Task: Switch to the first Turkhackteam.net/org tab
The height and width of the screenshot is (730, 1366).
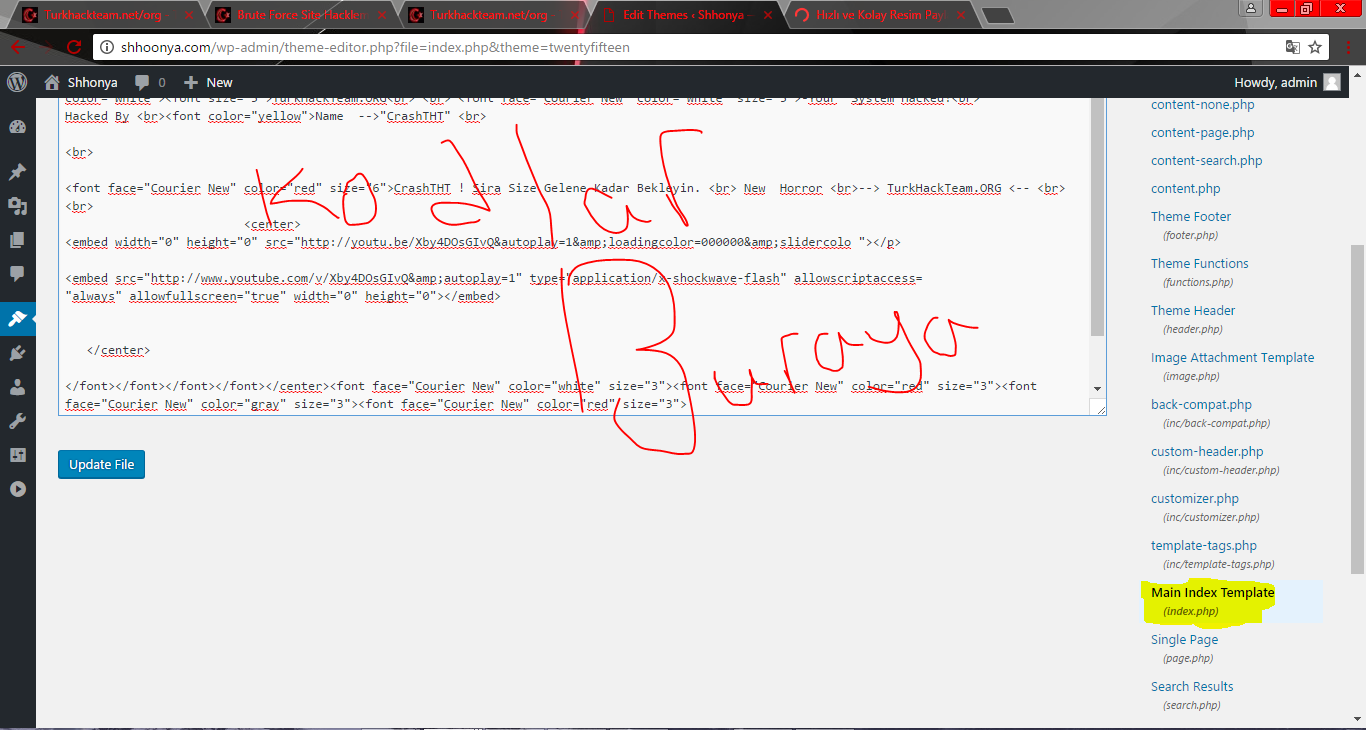Action: pyautogui.click(x=103, y=15)
